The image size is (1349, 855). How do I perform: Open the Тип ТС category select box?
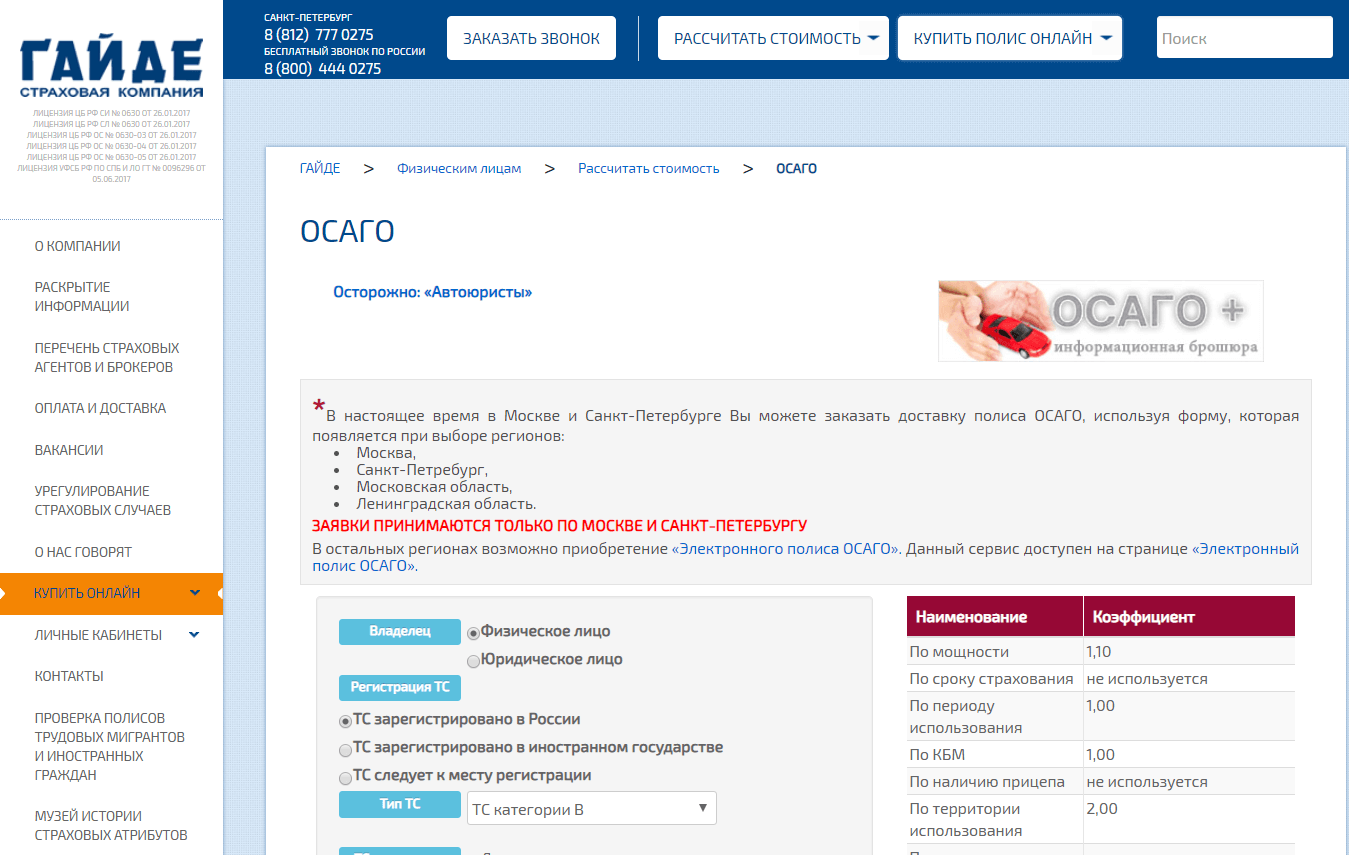592,808
